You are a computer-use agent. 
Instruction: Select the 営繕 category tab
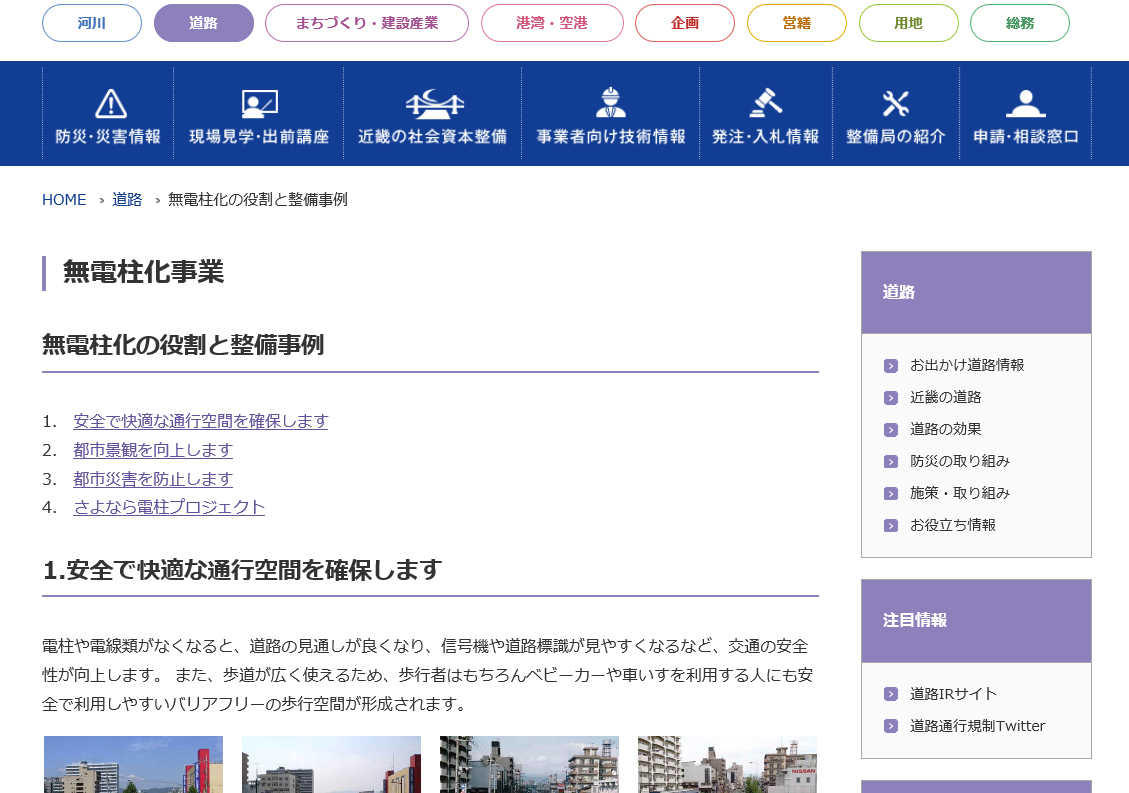tap(797, 23)
